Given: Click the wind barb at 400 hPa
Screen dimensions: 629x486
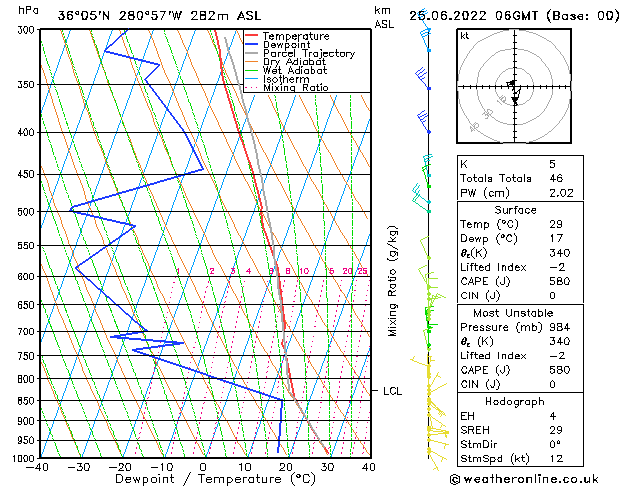Looking at the screenshot, I should pyautogui.click(x=423, y=122).
